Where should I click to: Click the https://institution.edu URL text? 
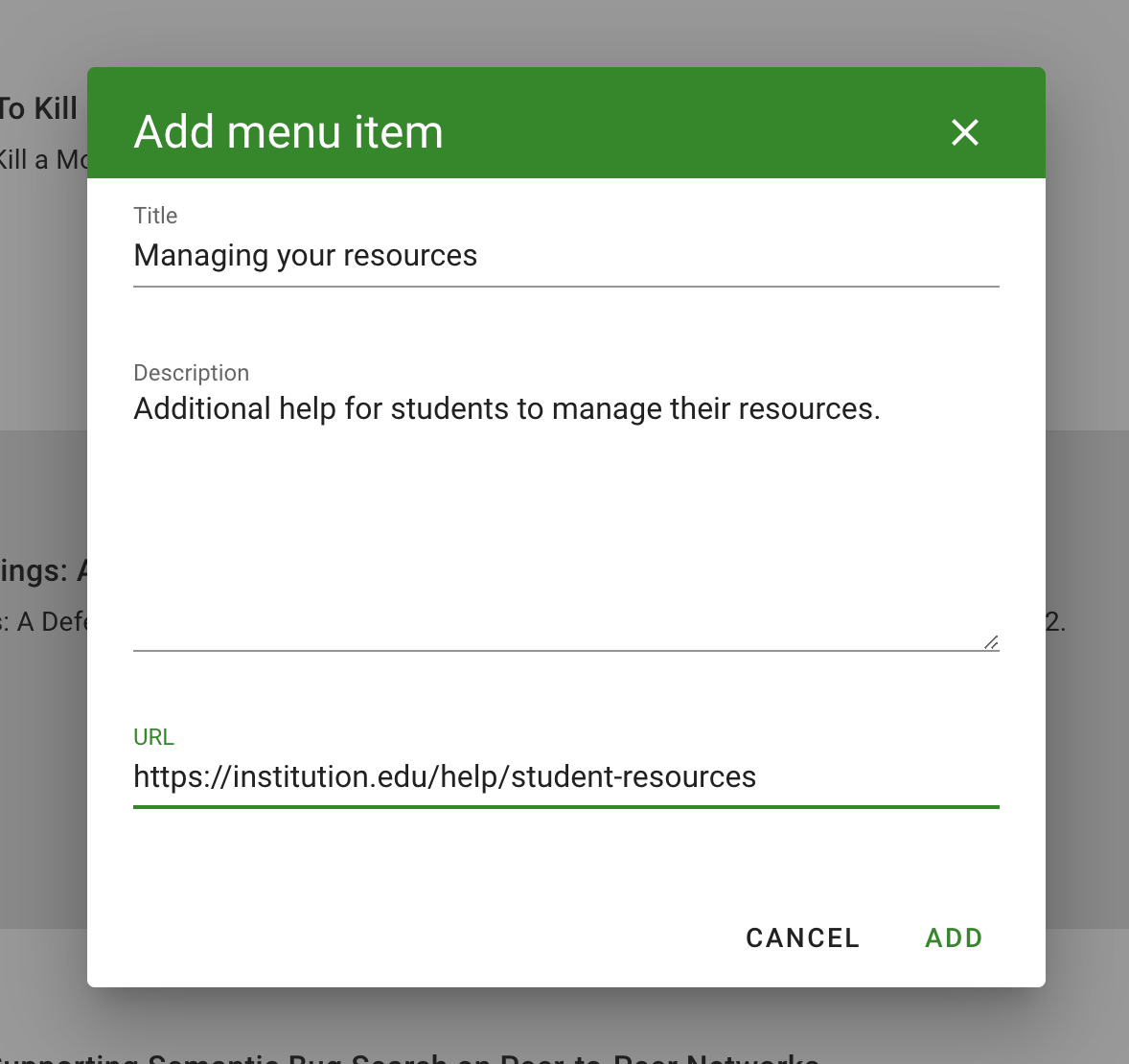tap(445, 777)
